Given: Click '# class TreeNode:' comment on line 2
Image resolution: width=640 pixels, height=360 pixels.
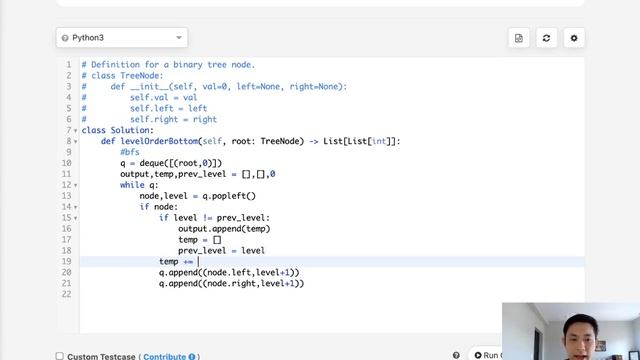Looking at the screenshot, I should click(x=122, y=76).
